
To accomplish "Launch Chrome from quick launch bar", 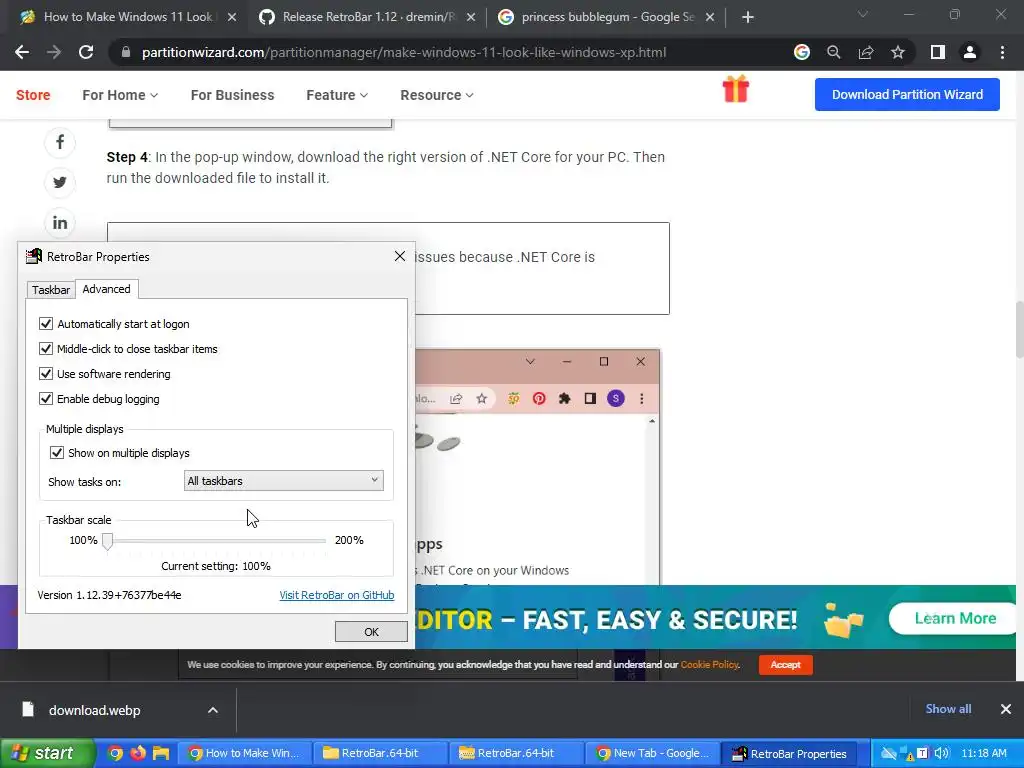I will coord(115,753).
